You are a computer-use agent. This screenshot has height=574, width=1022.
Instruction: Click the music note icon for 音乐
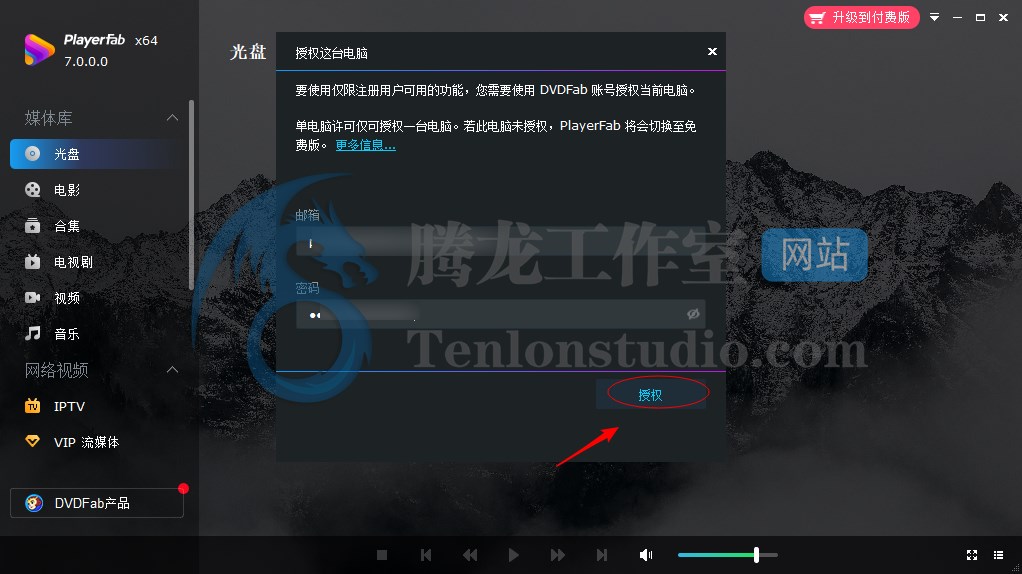(33, 334)
